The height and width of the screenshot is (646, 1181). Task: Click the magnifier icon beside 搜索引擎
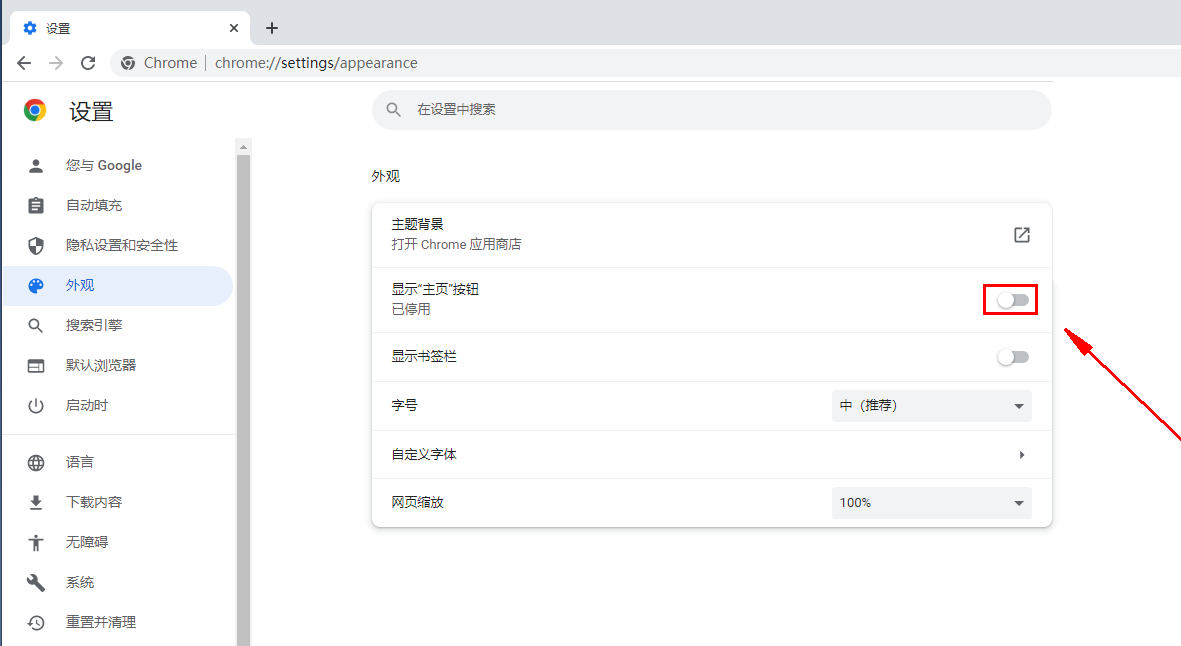36,326
